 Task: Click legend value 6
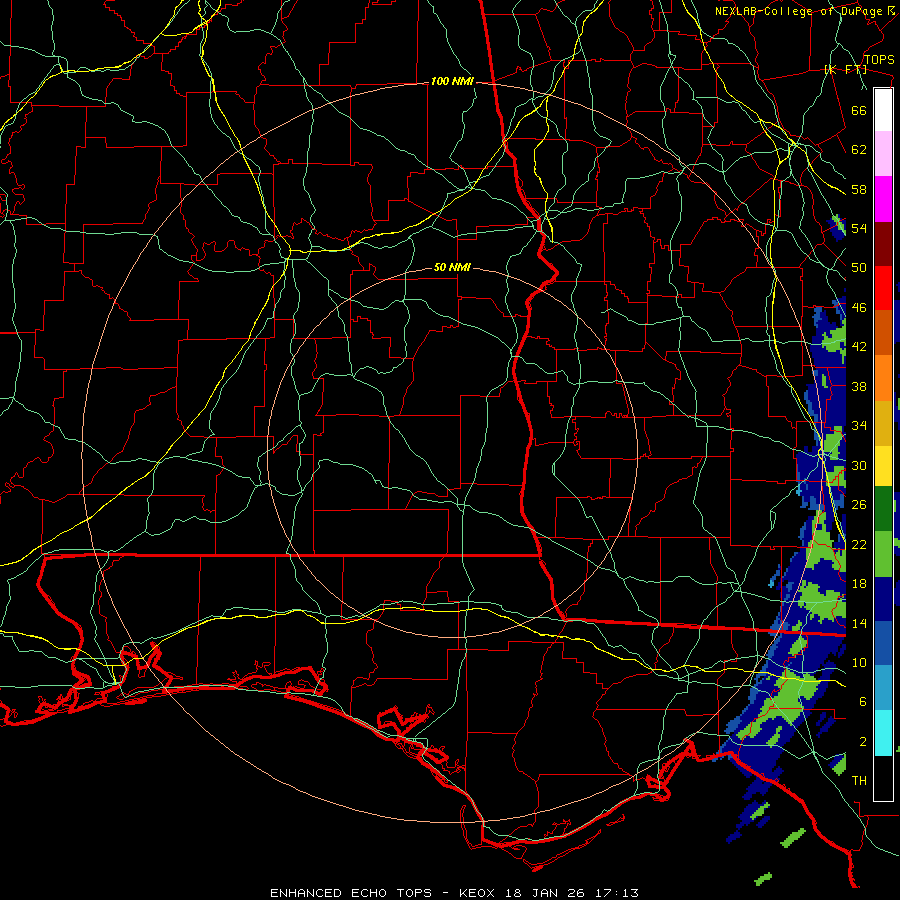click(x=863, y=702)
